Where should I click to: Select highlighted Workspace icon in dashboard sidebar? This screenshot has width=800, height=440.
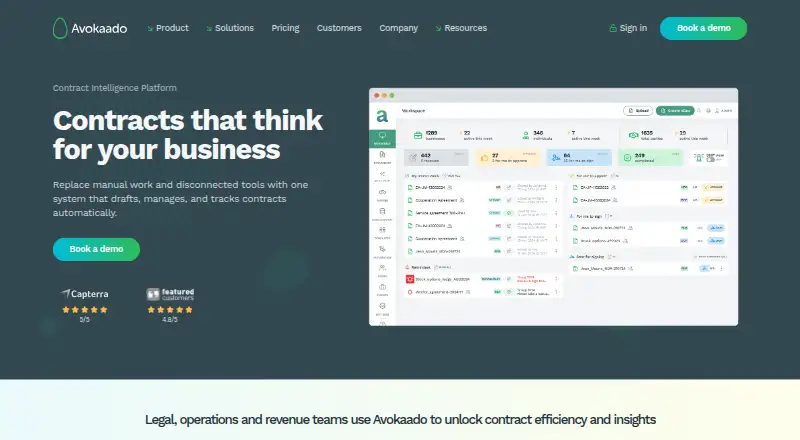pos(382,138)
